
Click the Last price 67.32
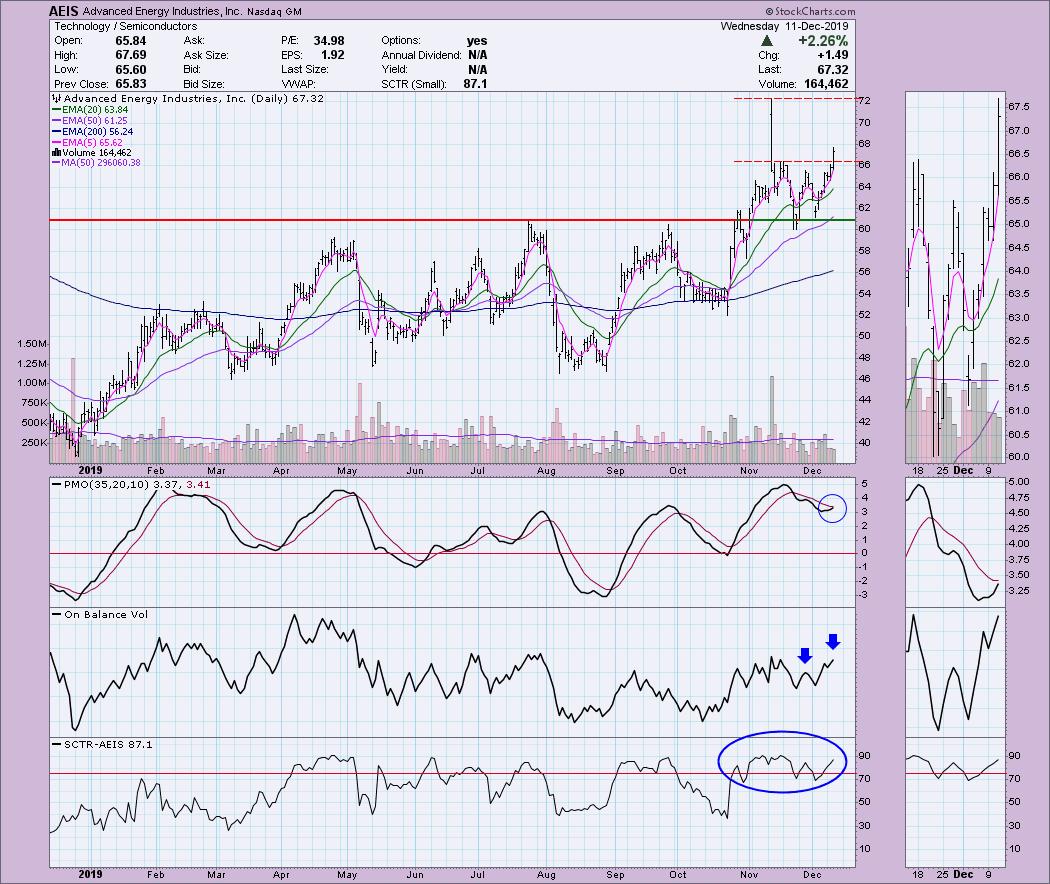click(832, 70)
